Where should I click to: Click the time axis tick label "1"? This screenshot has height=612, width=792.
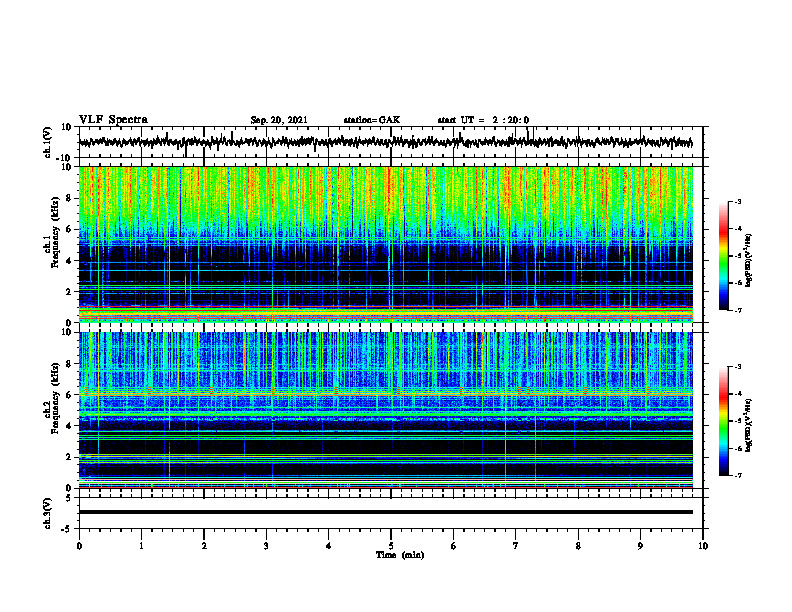click(x=141, y=546)
